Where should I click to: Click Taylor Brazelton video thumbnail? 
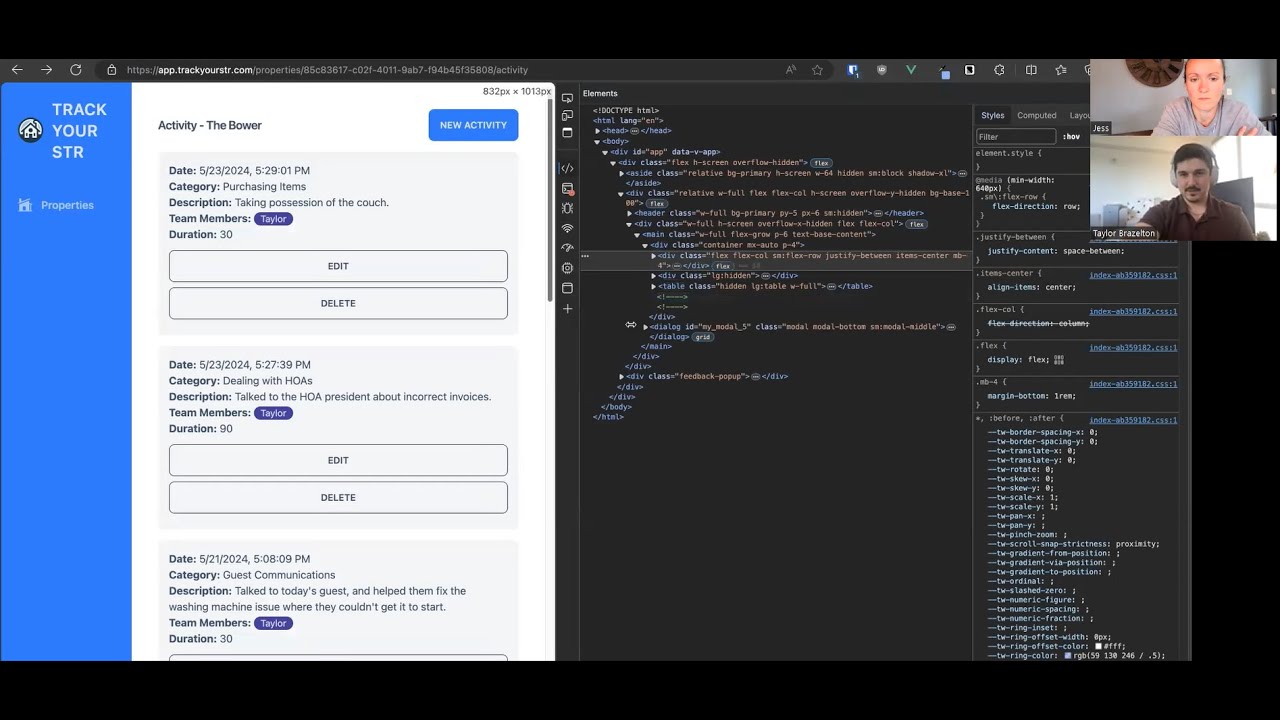(x=1183, y=188)
